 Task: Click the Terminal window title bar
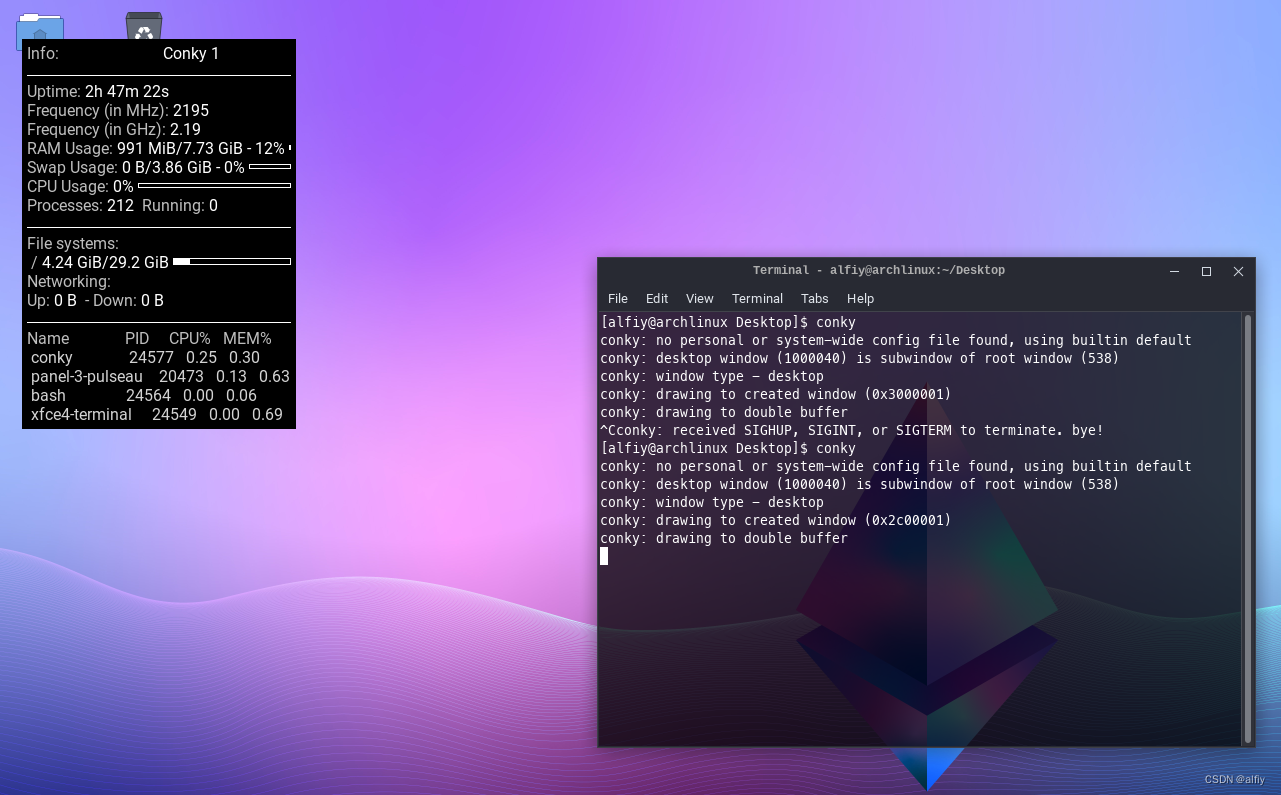pyautogui.click(x=879, y=270)
